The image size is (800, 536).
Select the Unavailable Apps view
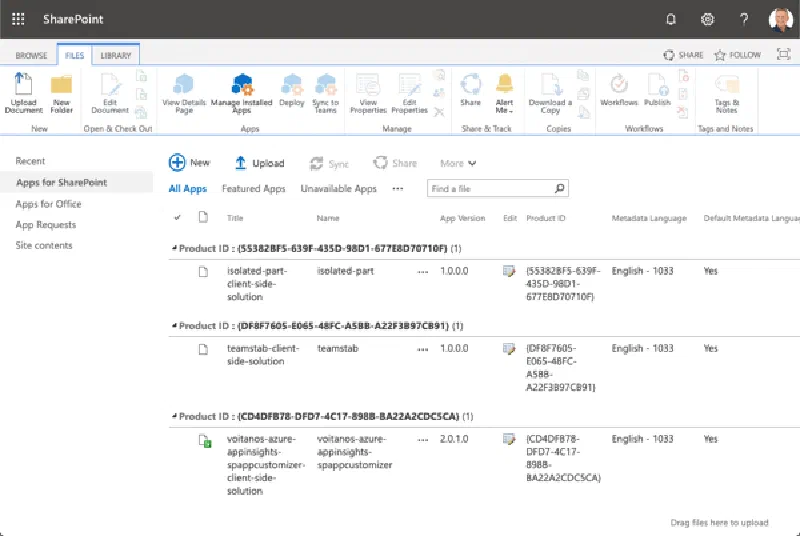[x=338, y=189]
